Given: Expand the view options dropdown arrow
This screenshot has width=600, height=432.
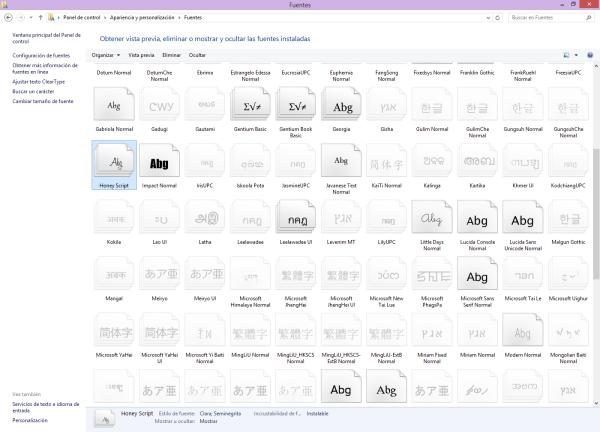Looking at the screenshot, I should click(x=577, y=55).
